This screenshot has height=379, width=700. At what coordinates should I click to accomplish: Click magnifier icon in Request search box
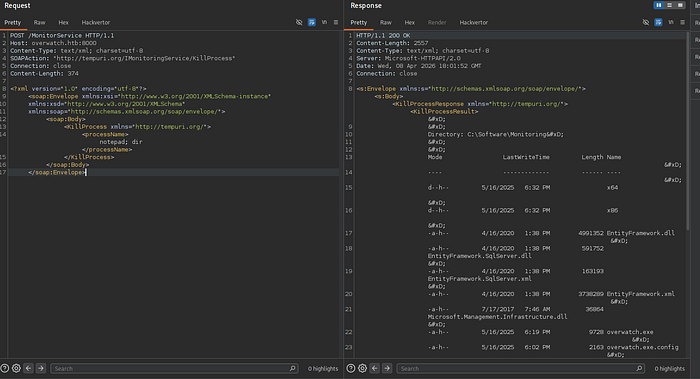point(293,368)
